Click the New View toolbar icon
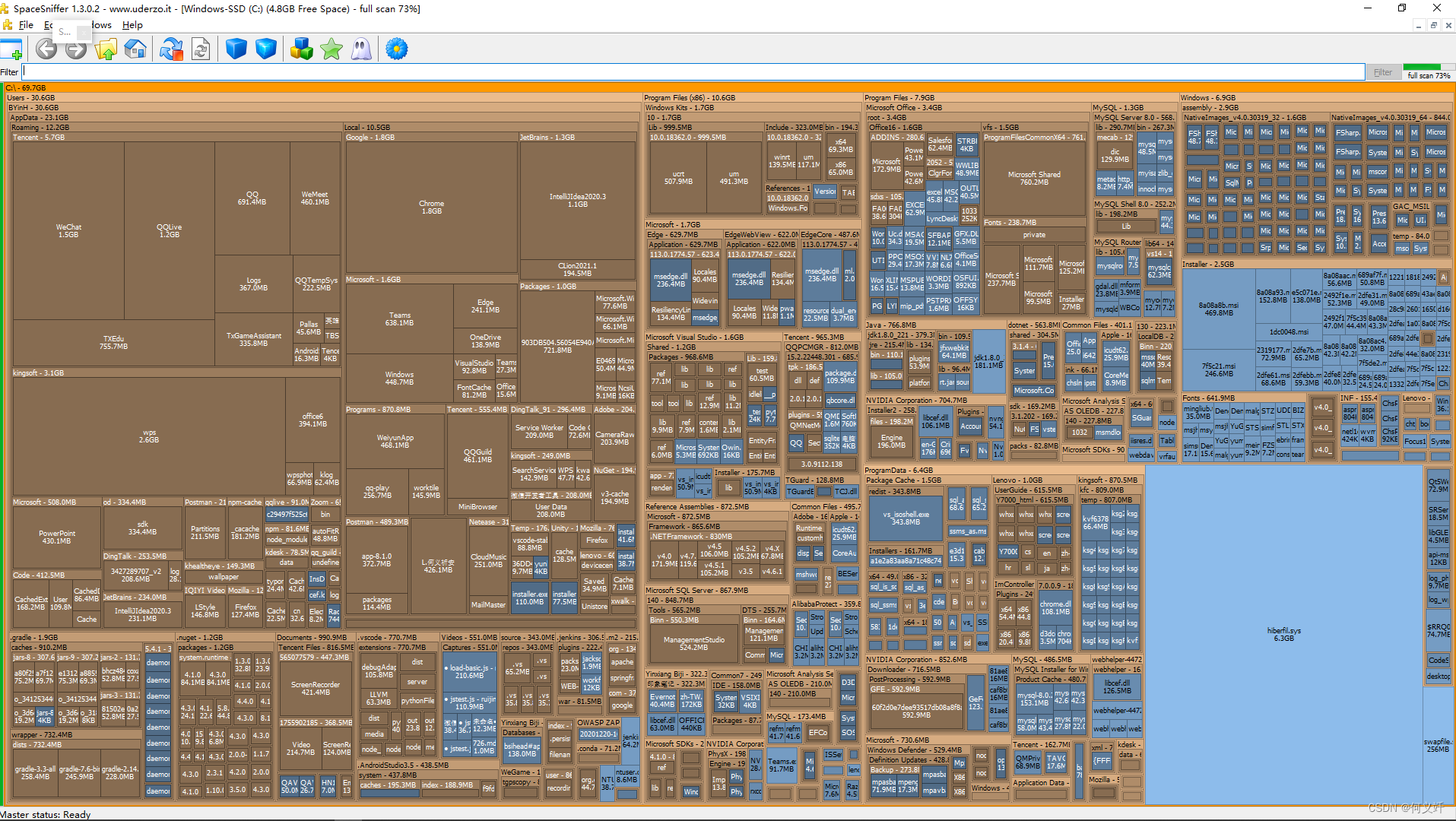The image size is (1456, 821). [11, 49]
